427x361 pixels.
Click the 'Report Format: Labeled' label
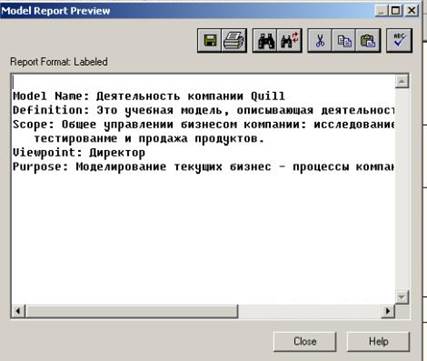point(59,62)
